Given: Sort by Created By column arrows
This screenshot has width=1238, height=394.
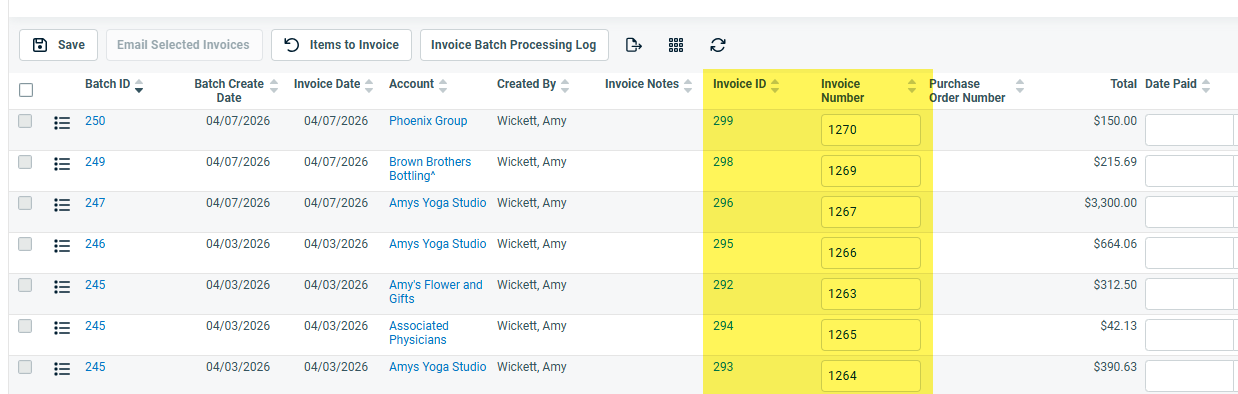Looking at the screenshot, I should tap(565, 86).
